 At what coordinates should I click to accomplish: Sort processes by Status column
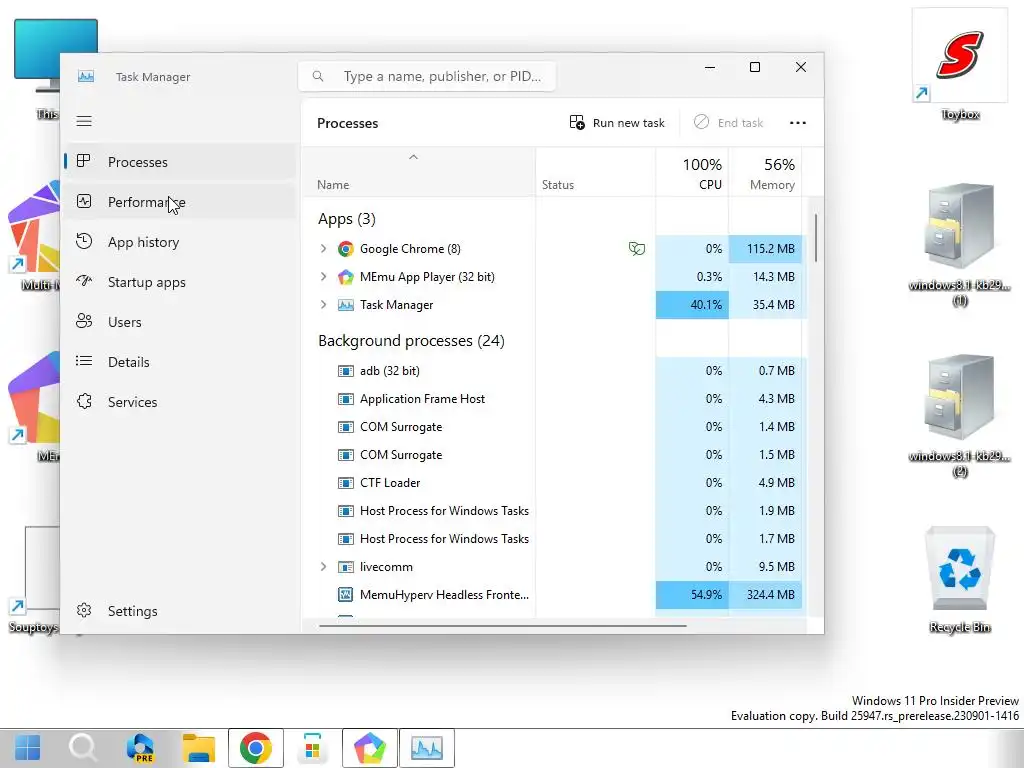(x=596, y=172)
